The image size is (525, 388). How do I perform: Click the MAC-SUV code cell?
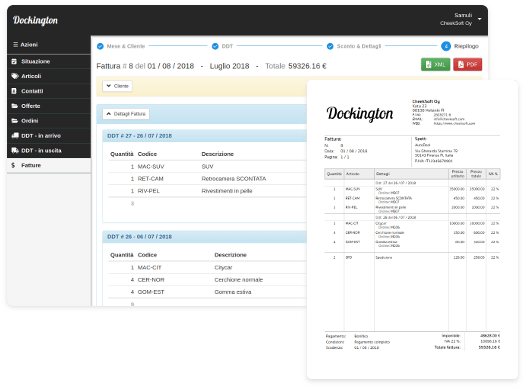151,167
